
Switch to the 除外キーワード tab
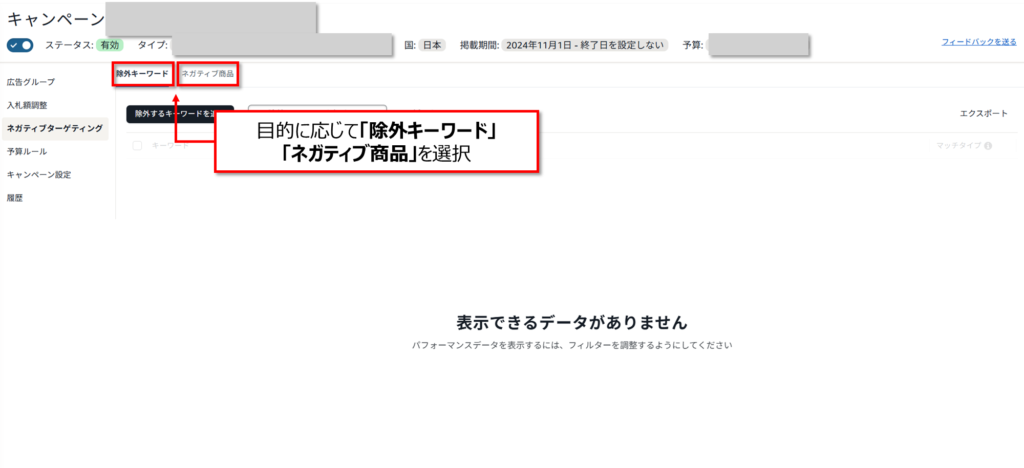click(x=142, y=74)
